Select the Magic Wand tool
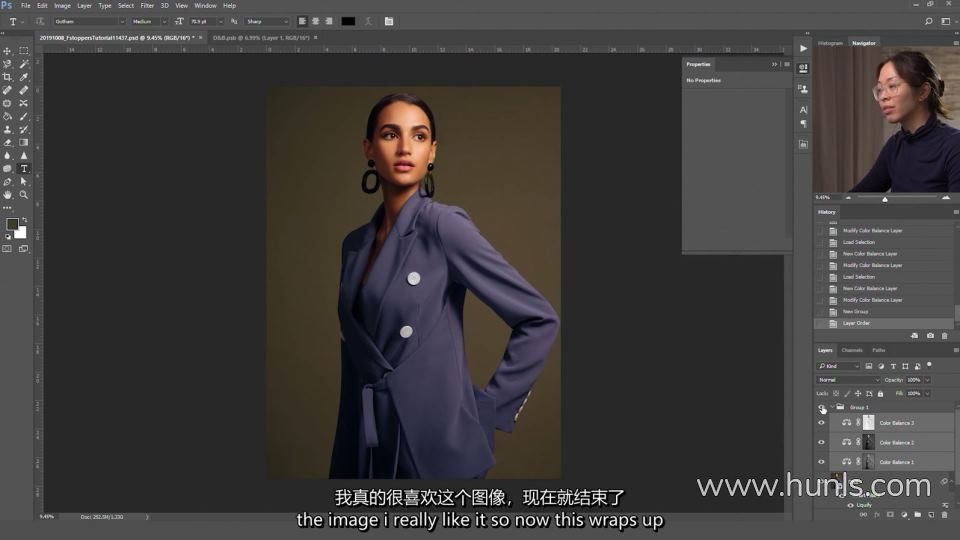960x540 pixels. [23, 64]
